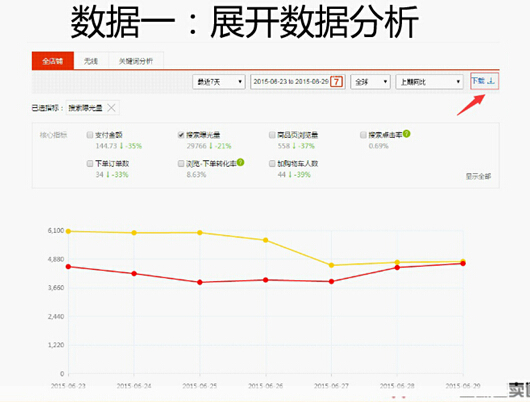
Task: Click the 下载 download button
Action: [x=484, y=81]
